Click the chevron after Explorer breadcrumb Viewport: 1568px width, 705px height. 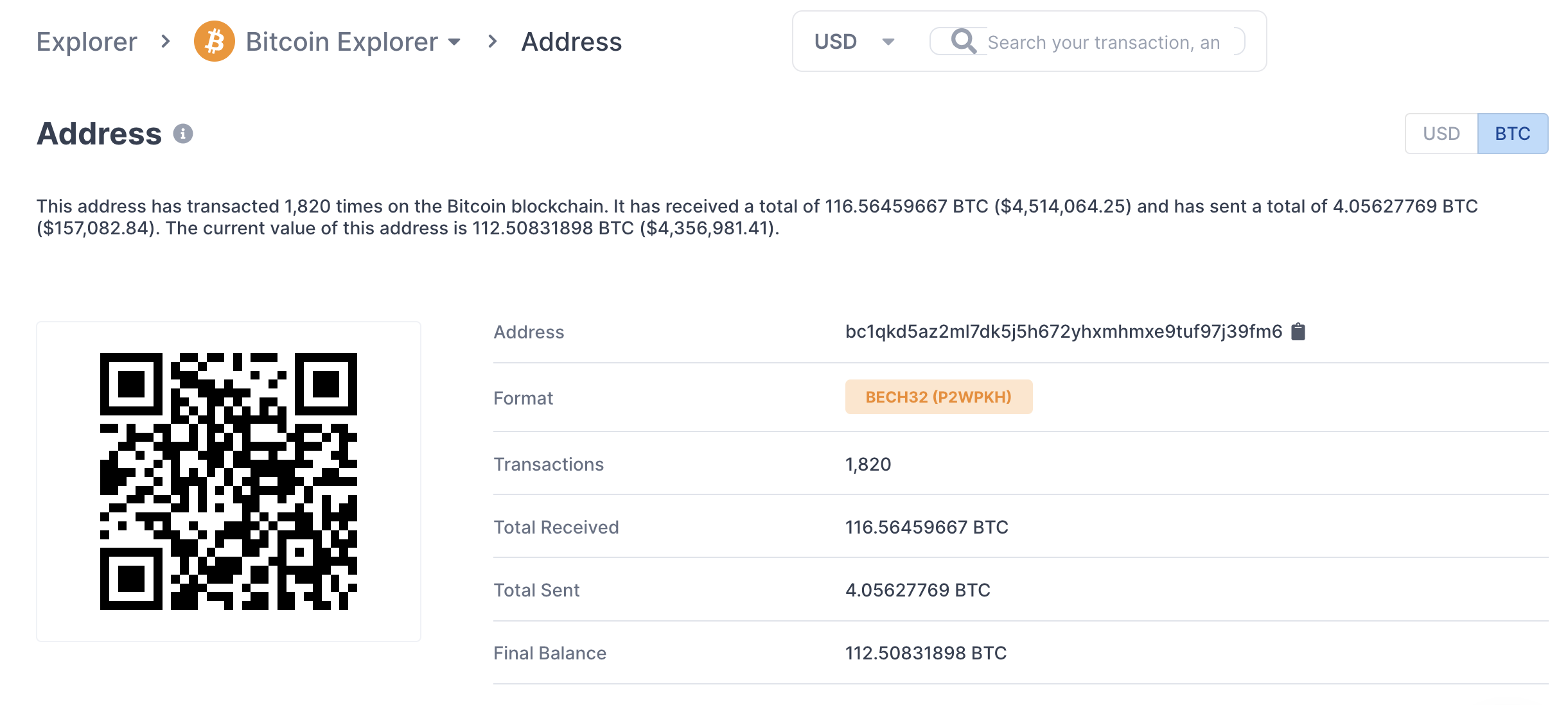(166, 42)
